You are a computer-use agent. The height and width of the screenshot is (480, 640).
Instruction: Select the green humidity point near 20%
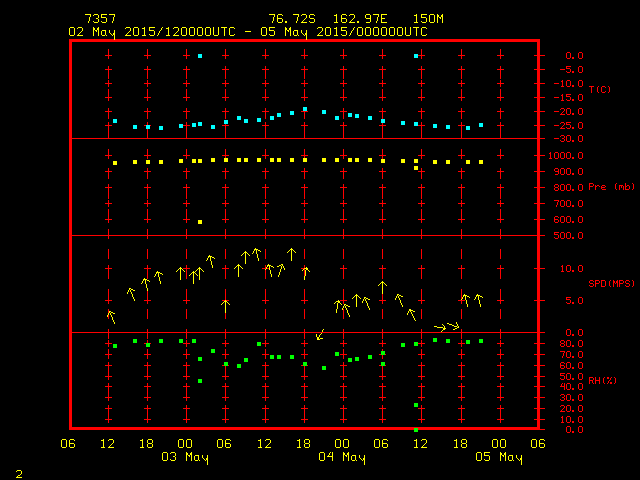pyautogui.click(x=416, y=405)
